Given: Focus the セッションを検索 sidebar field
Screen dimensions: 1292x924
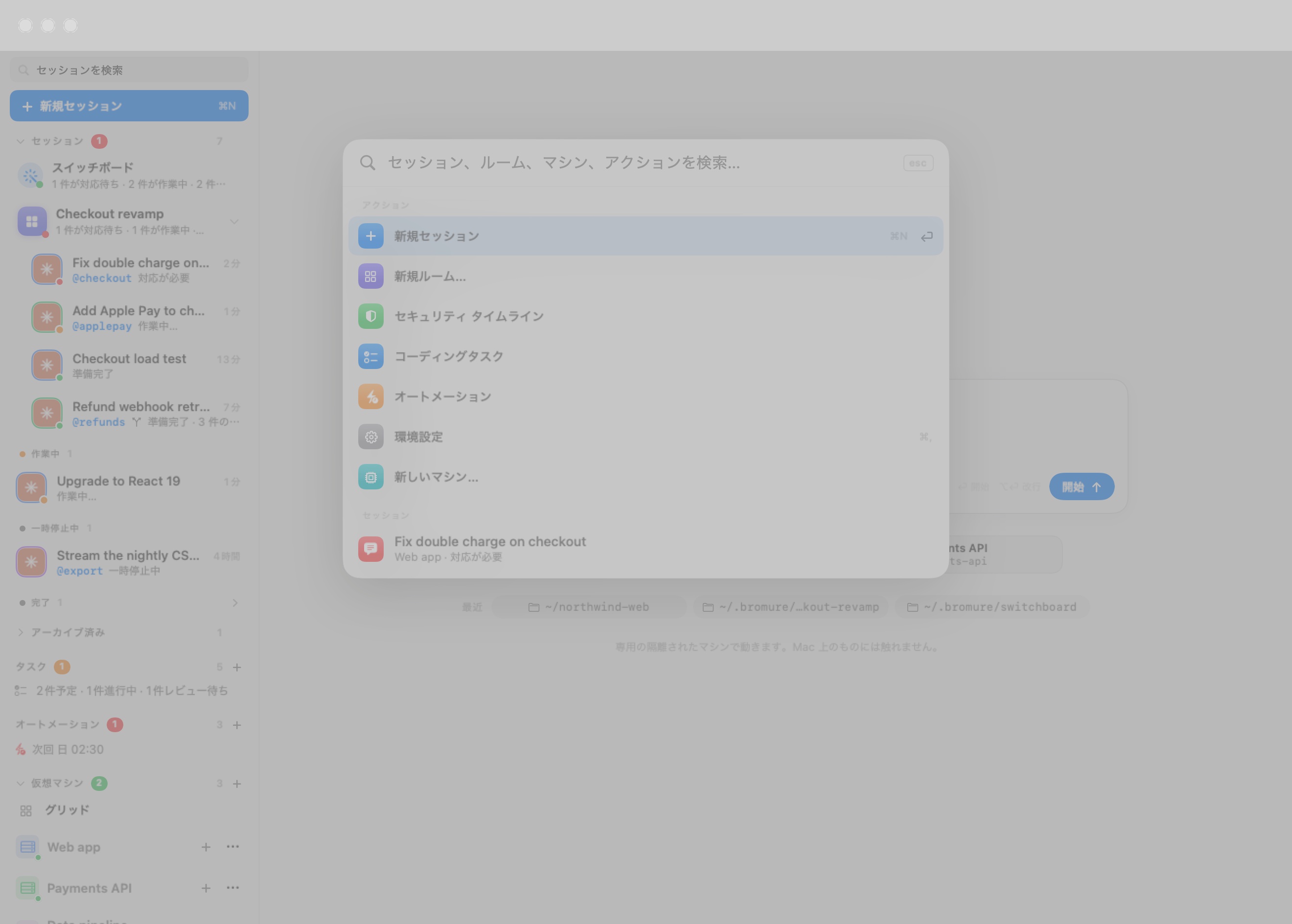Looking at the screenshot, I should [129, 70].
